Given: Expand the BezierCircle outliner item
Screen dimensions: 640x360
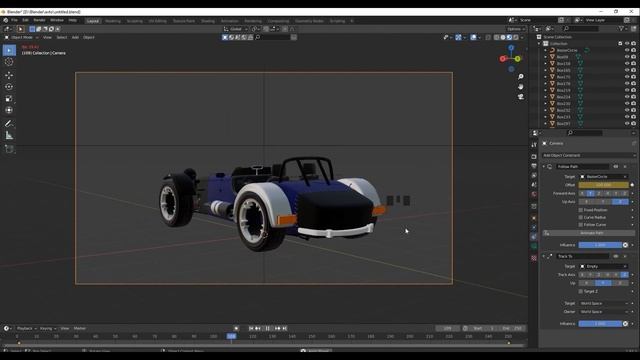Looking at the screenshot, I should coord(545,50).
